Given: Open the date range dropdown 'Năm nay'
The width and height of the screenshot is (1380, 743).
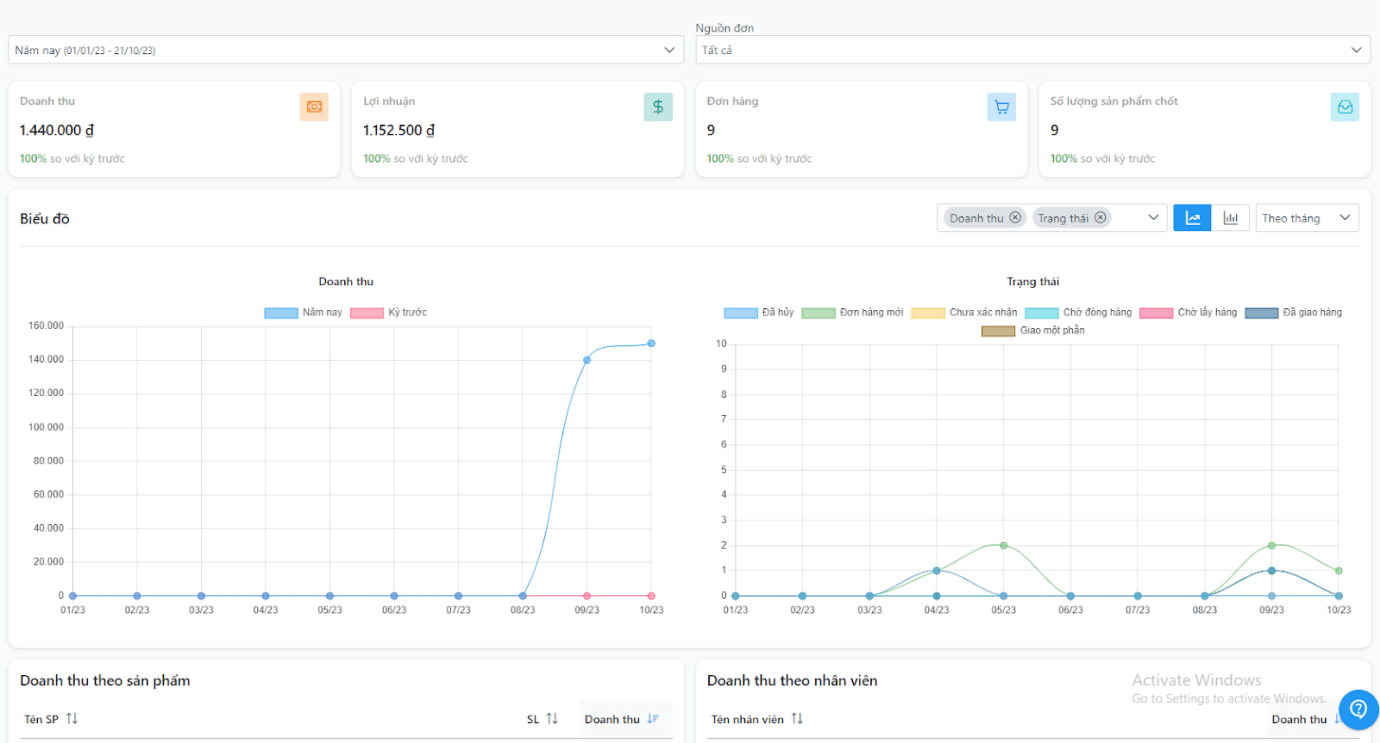Looking at the screenshot, I should tap(345, 50).
